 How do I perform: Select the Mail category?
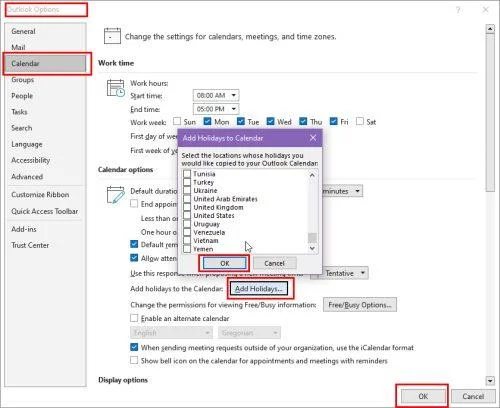[45, 47]
